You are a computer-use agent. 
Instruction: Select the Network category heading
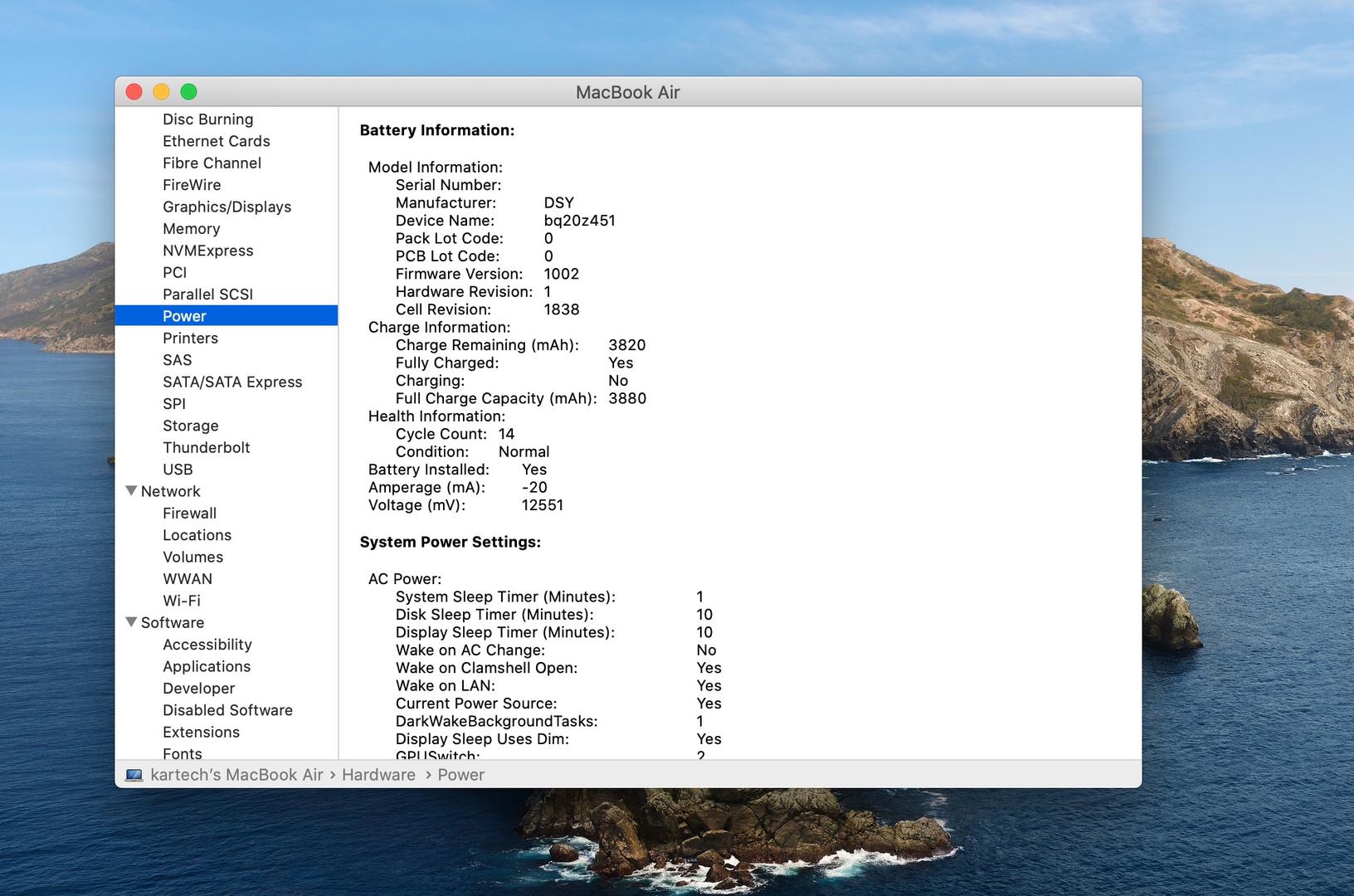click(170, 491)
